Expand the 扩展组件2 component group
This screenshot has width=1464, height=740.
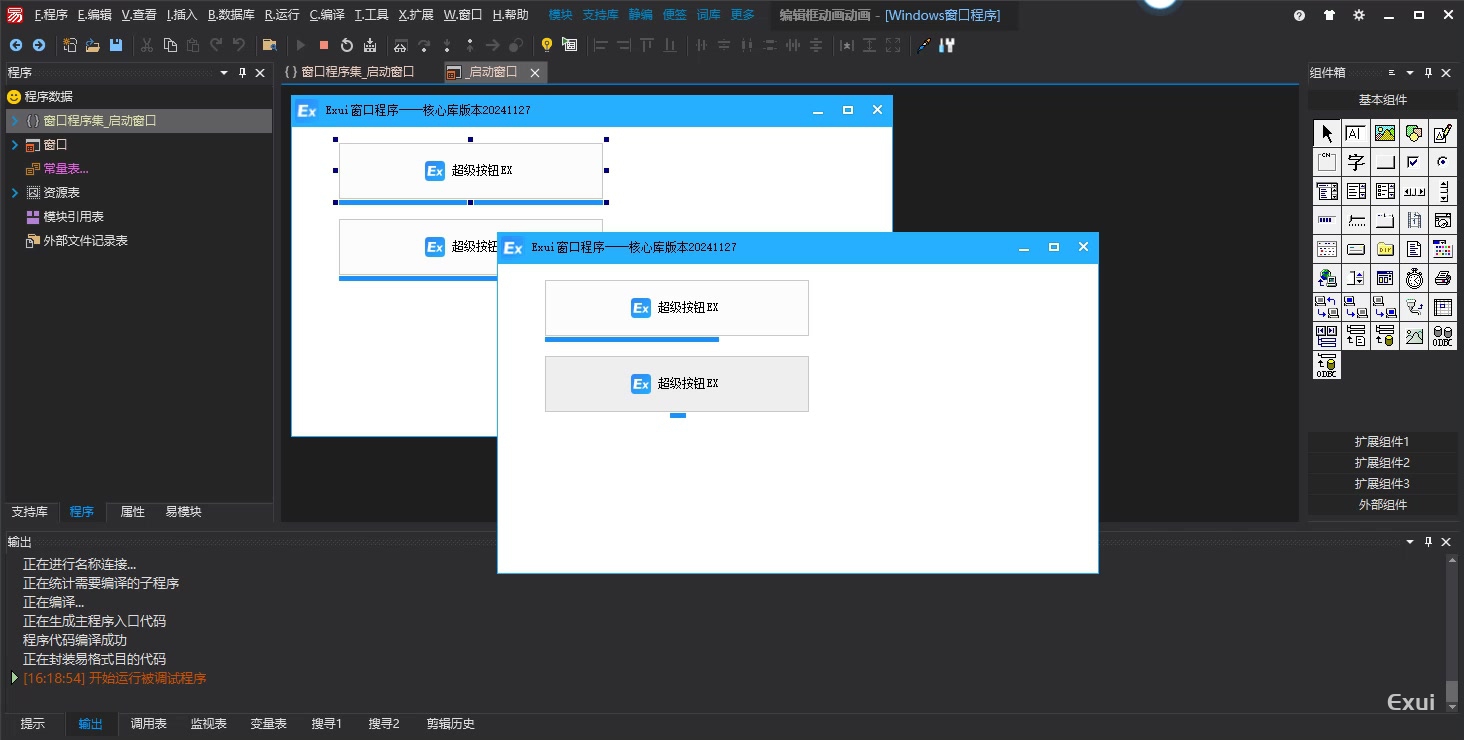pyautogui.click(x=1382, y=463)
